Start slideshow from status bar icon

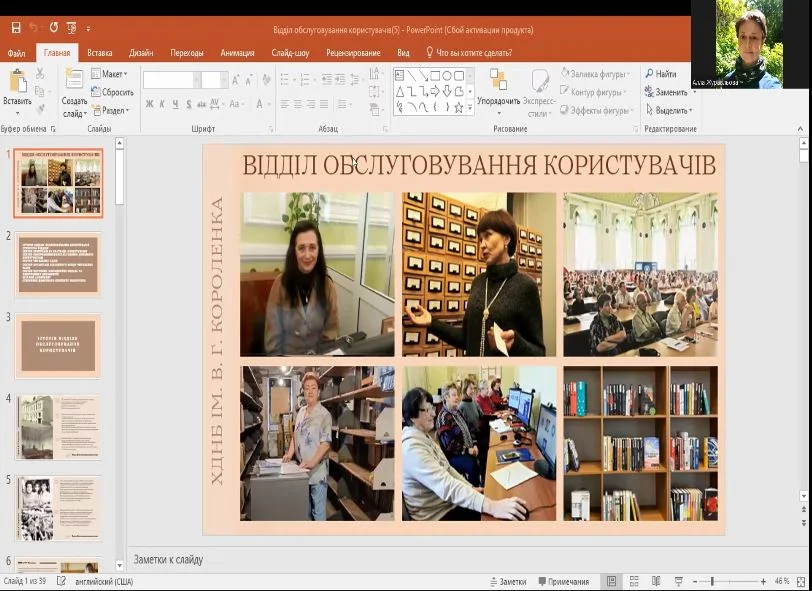[x=677, y=581]
